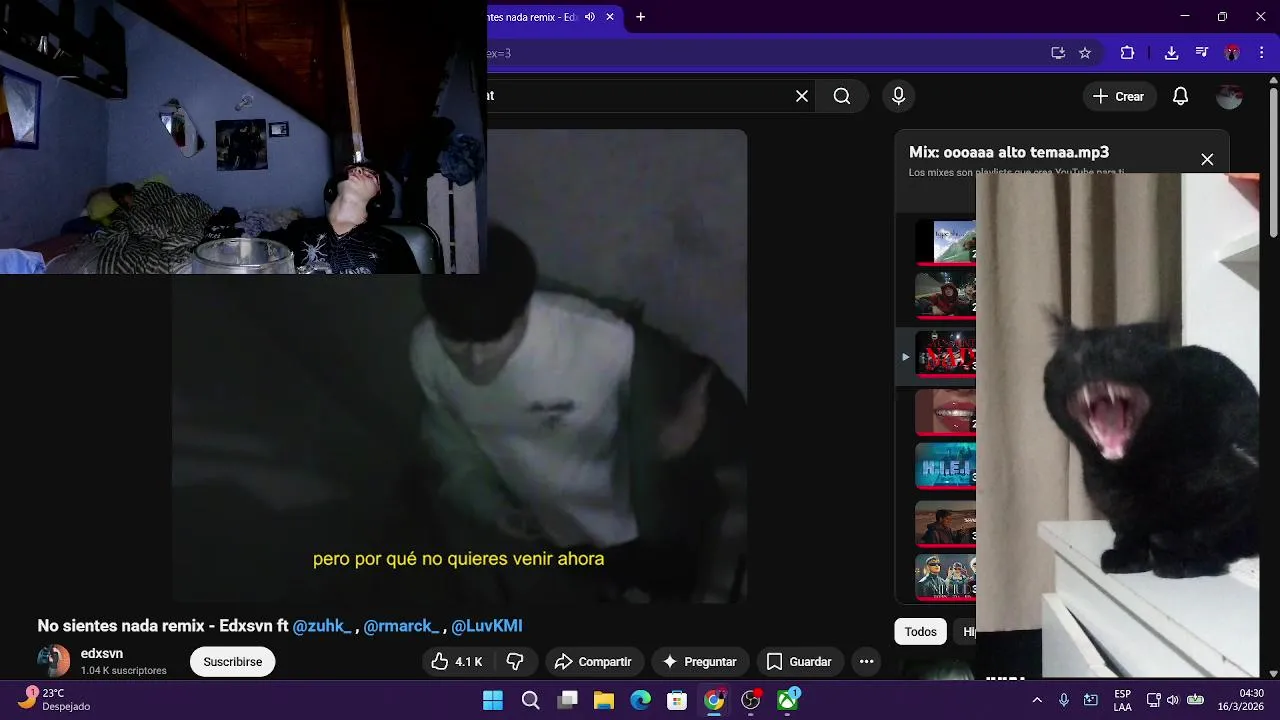The image size is (1280, 720).
Task: Open the Windows Start menu
Action: [493, 701]
